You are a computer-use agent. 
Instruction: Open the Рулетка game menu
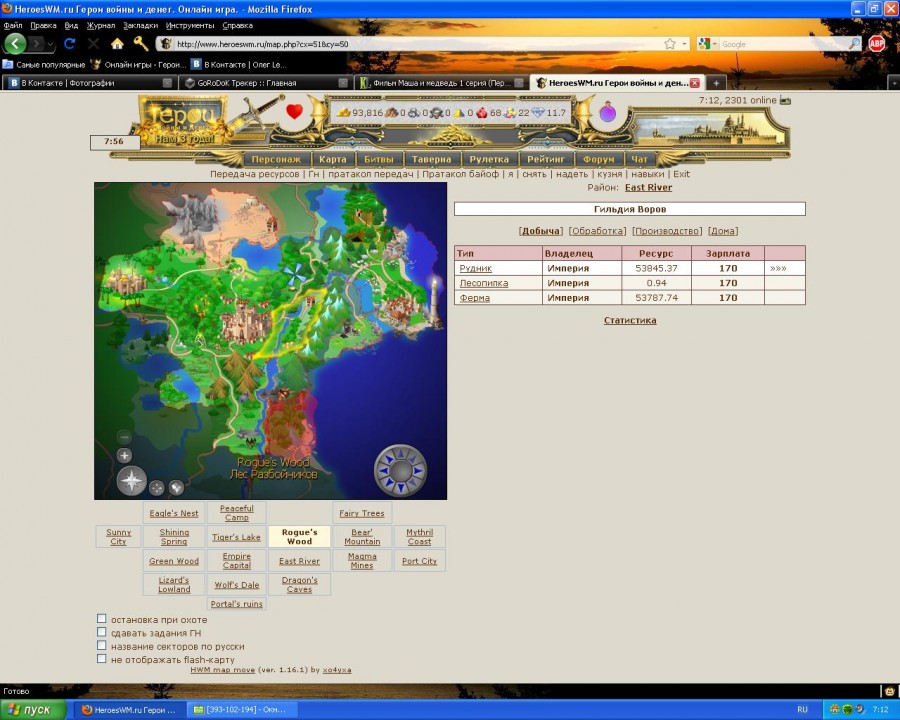point(489,160)
